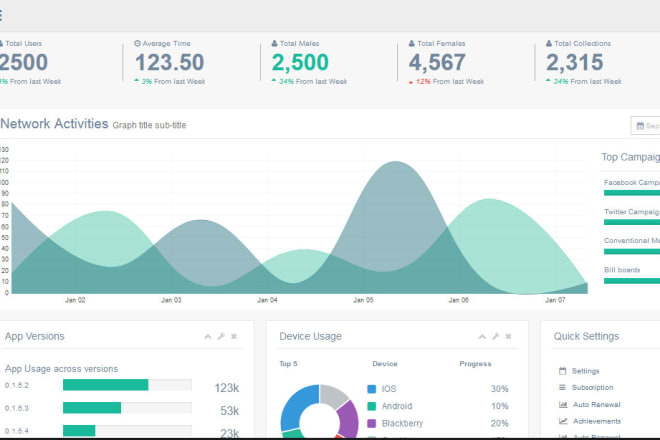Open Achievements in Quick Settings
The height and width of the screenshot is (440, 660).
pos(597,421)
